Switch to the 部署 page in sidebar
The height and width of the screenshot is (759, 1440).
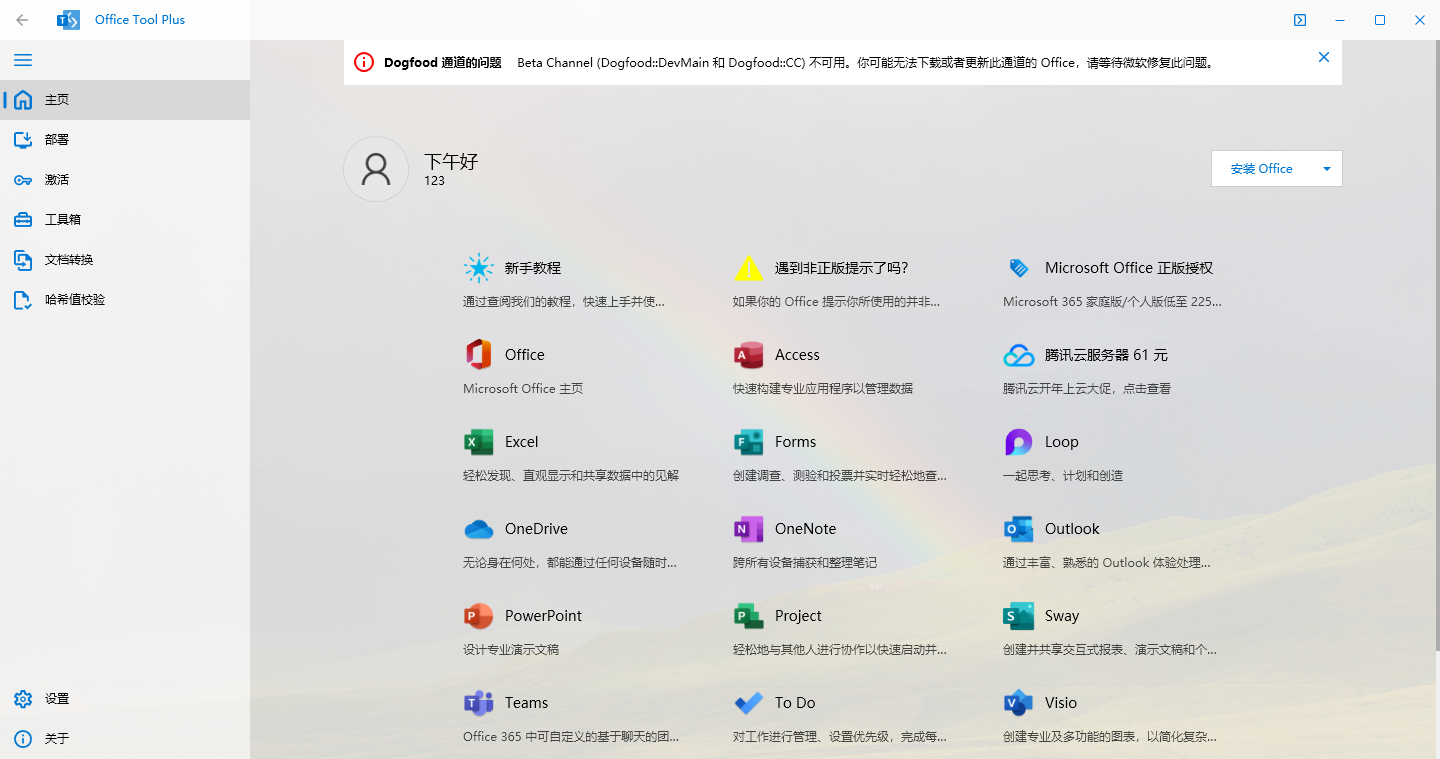[x=57, y=140]
